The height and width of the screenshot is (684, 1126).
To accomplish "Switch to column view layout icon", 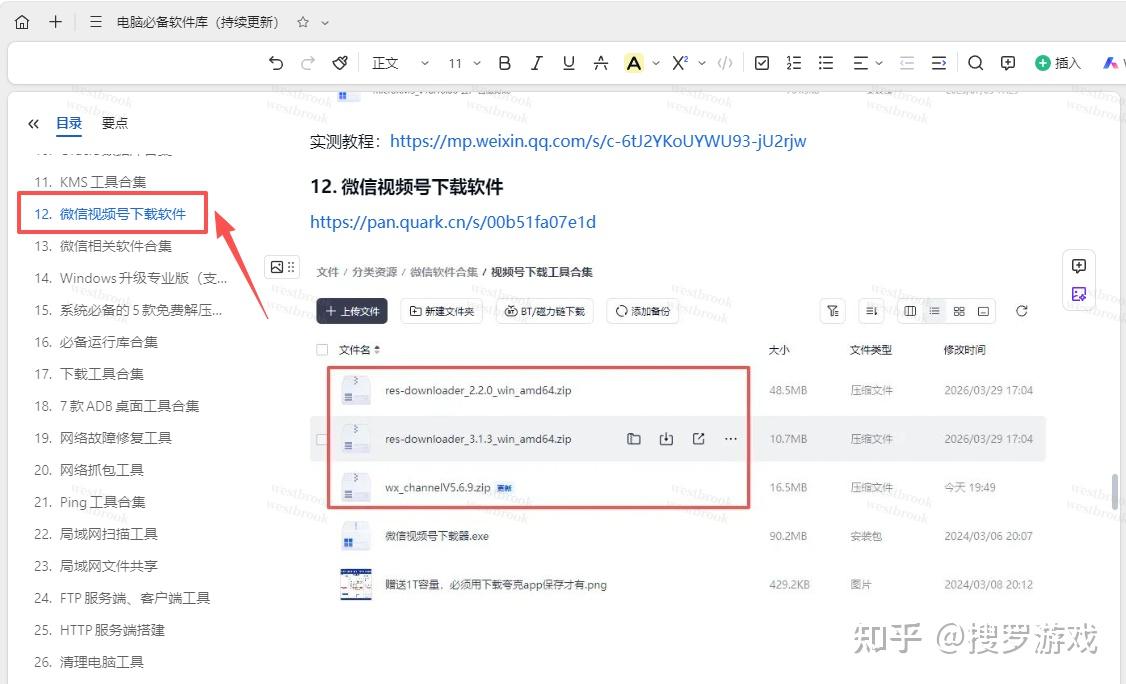I will click(910, 311).
